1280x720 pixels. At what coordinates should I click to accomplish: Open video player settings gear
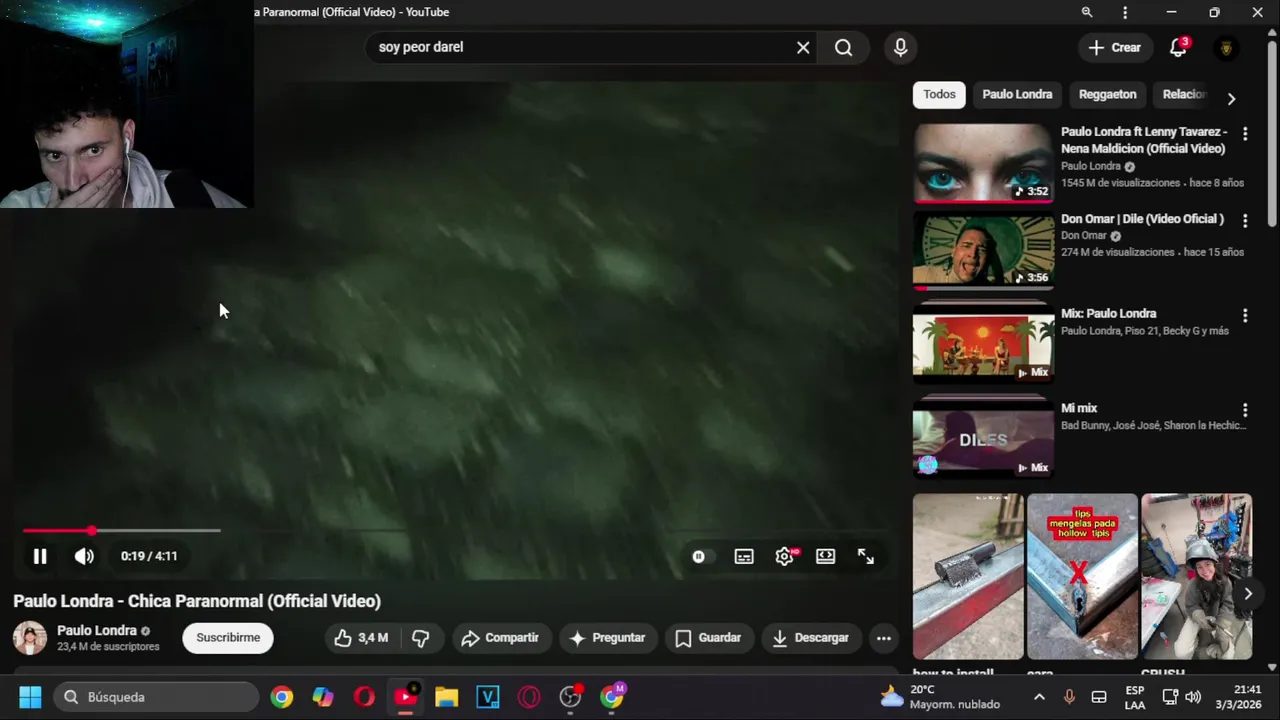[785, 557]
